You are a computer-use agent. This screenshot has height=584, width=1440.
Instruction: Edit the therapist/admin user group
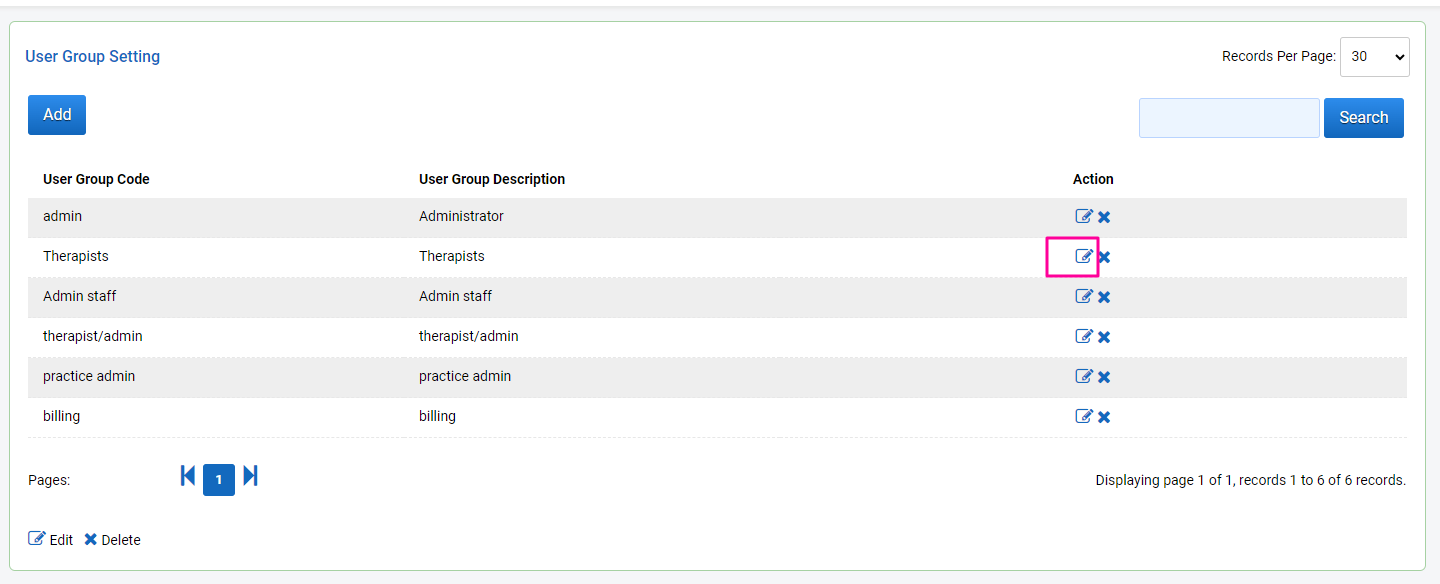(x=1083, y=336)
